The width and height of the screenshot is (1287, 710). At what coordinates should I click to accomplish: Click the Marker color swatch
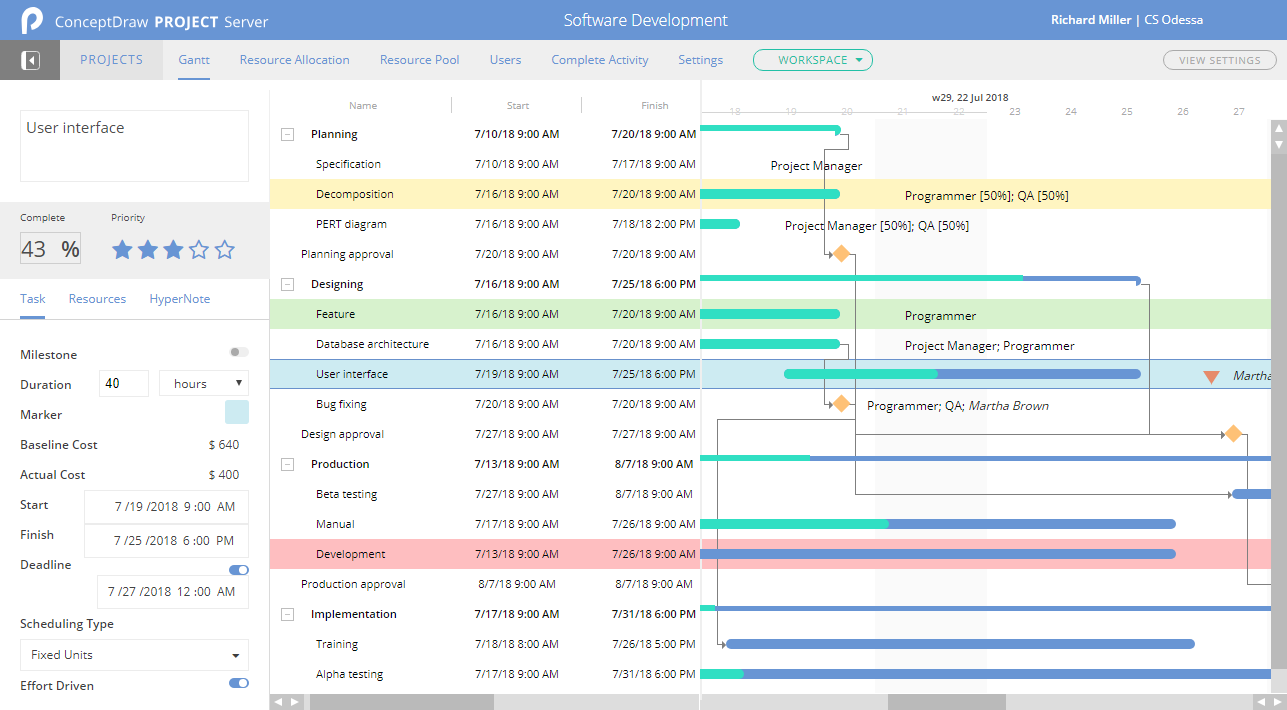click(x=237, y=412)
